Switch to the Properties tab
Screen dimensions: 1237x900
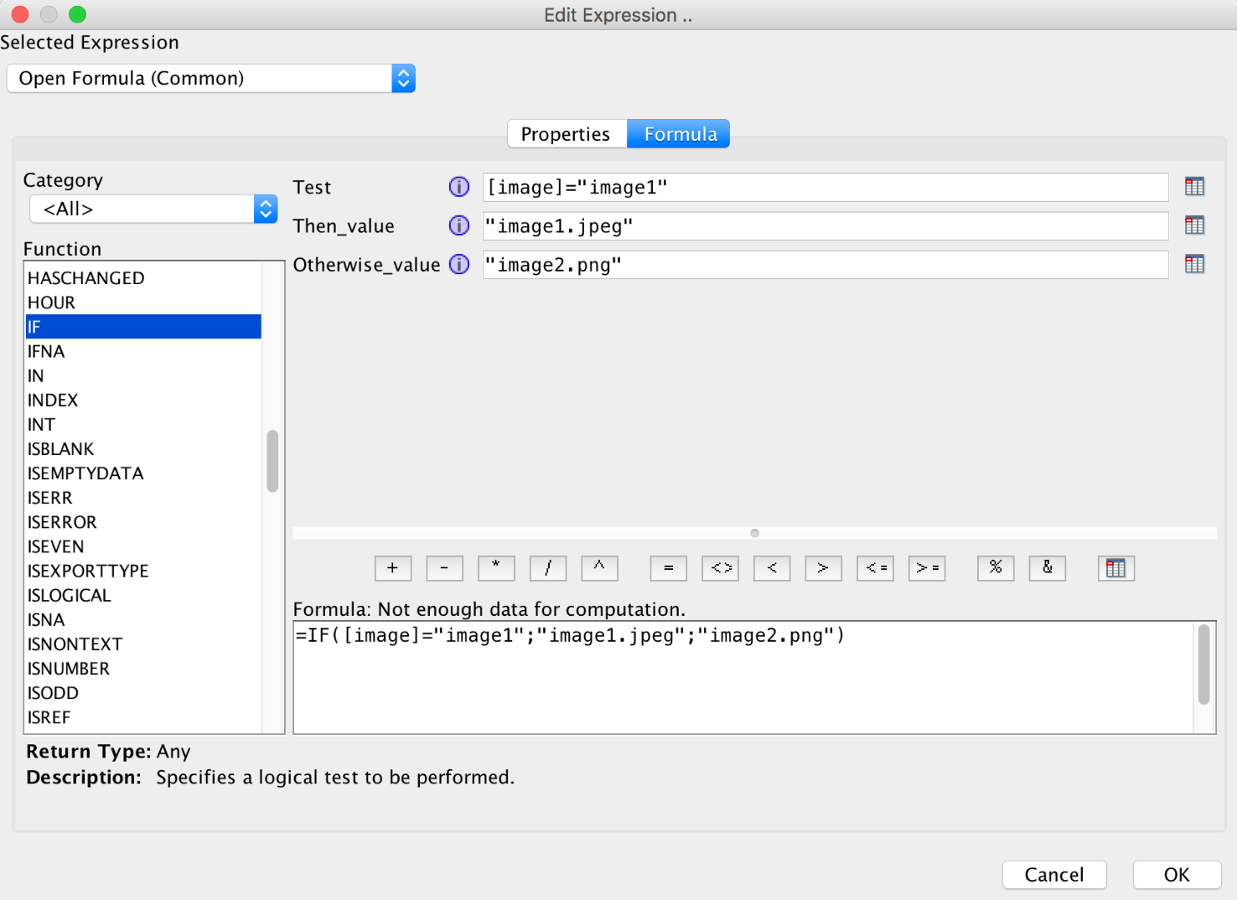tap(565, 134)
